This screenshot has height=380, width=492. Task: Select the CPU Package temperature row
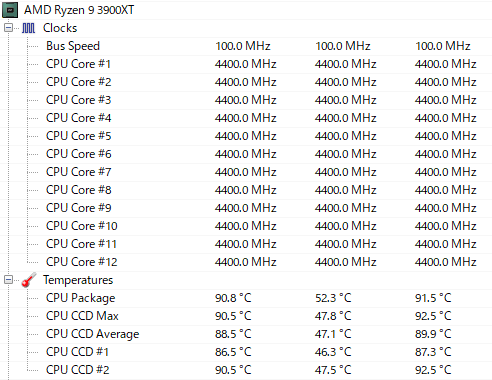tap(246, 298)
